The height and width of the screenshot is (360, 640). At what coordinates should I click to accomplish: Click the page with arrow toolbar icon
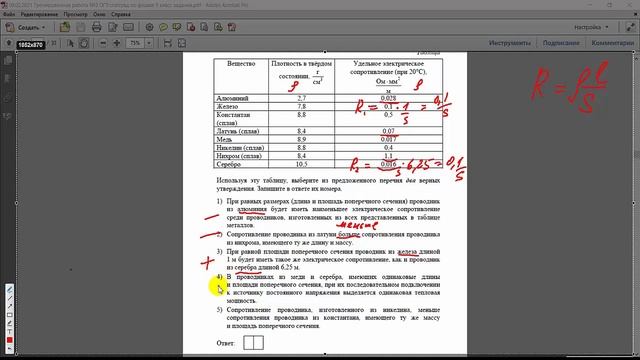click(x=218, y=27)
